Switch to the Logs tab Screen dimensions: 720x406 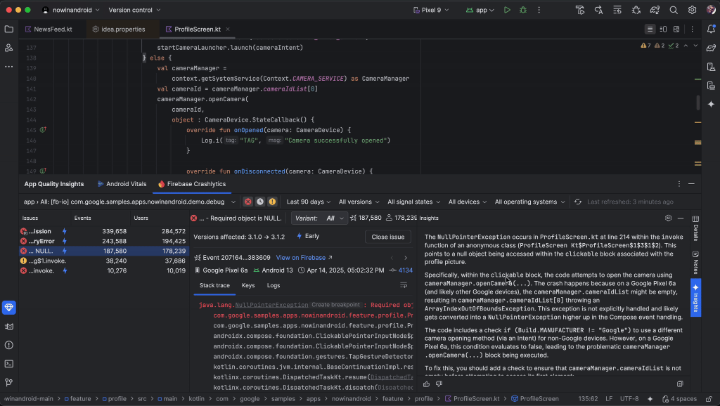coord(273,285)
